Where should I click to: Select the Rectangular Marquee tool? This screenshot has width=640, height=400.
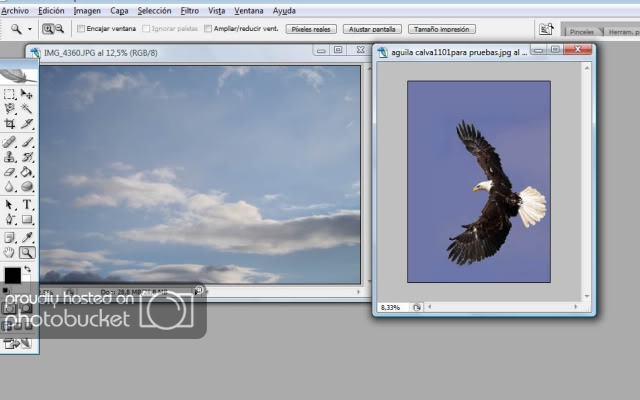point(10,94)
